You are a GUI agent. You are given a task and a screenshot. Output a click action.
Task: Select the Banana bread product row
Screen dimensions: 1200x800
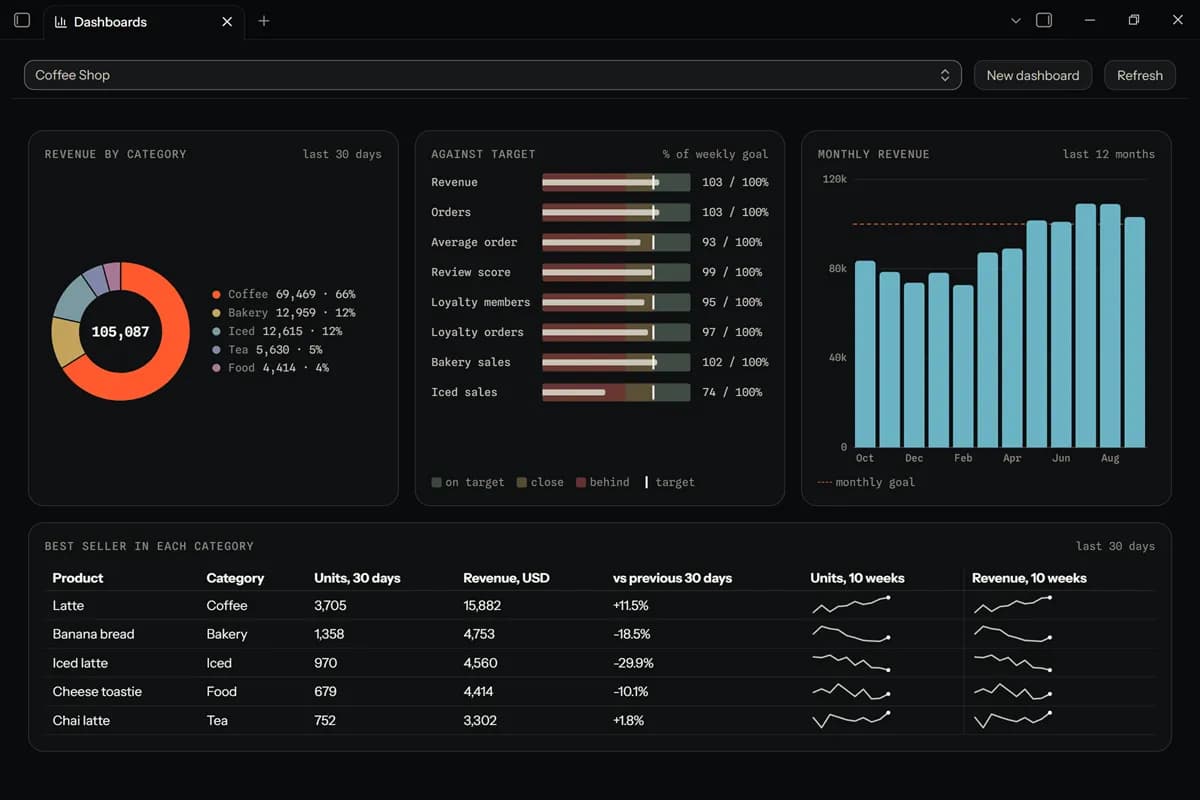600,634
